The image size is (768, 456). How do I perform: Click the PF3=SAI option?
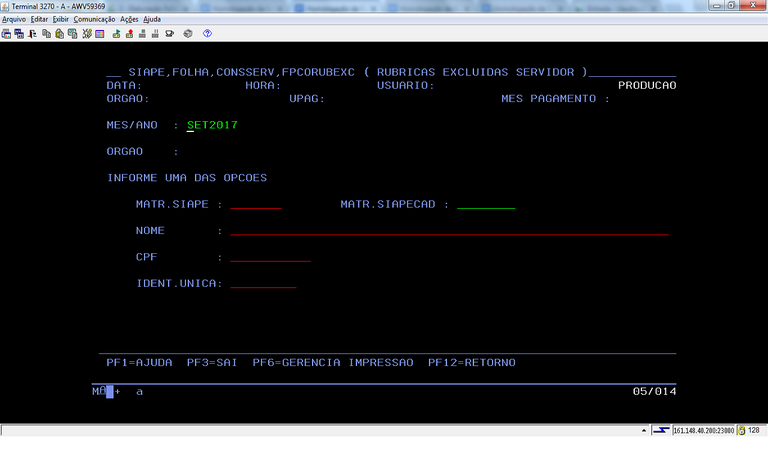click(x=211, y=362)
